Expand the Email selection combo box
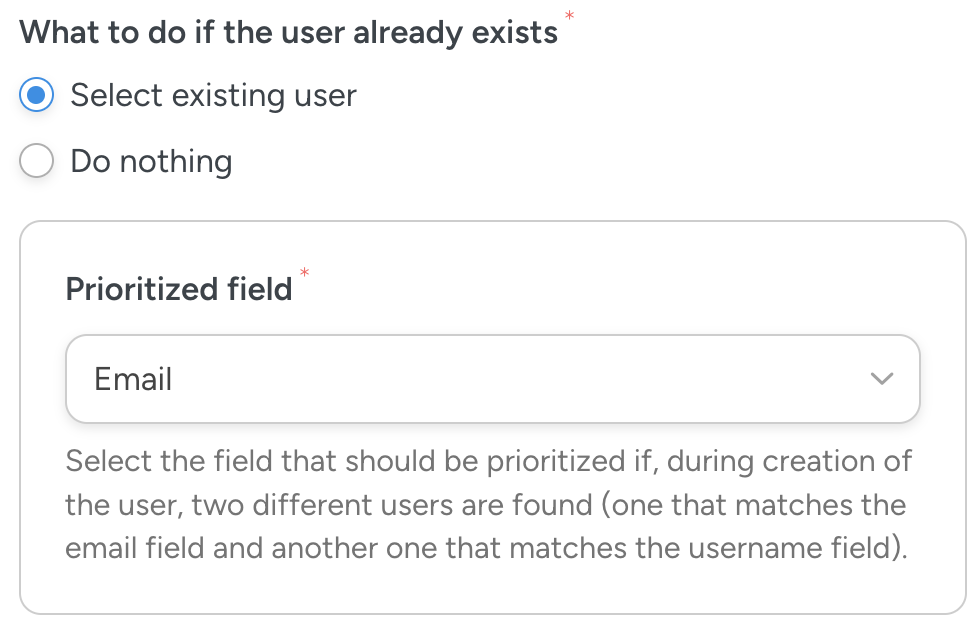The image size is (978, 626). [492, 378]
